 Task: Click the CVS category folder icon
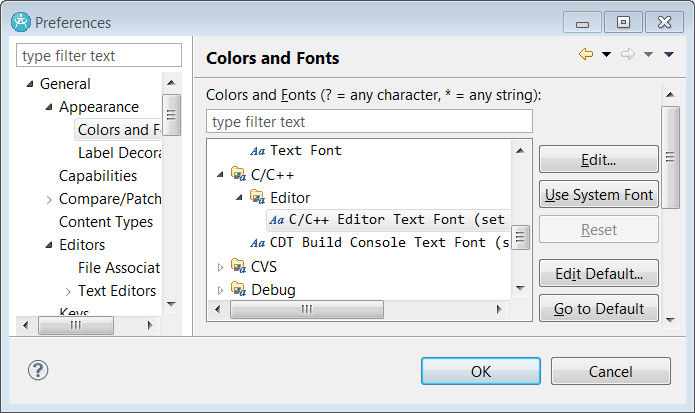238,266
